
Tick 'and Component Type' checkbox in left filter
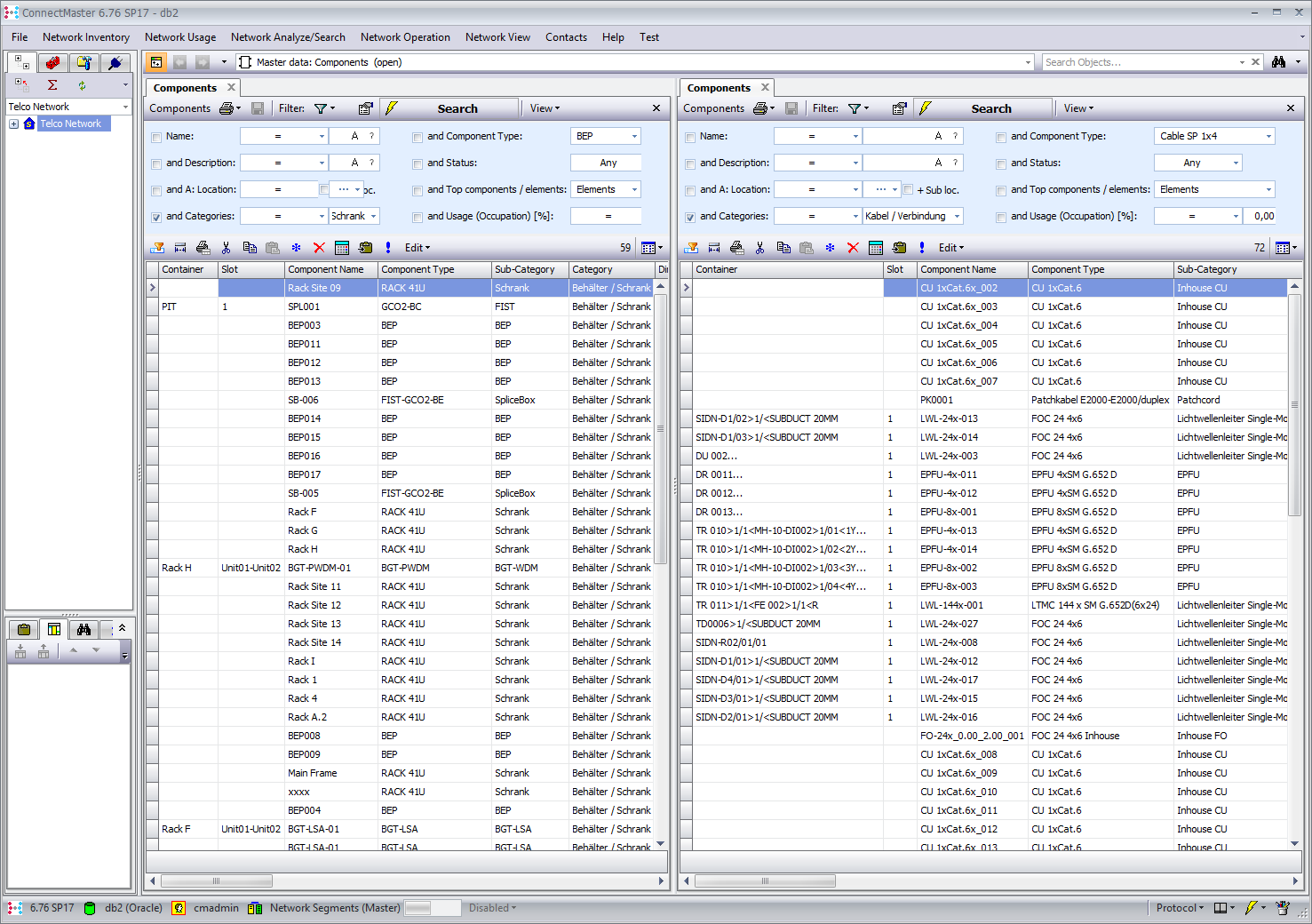pyautogui.click(x=417, y=137)
